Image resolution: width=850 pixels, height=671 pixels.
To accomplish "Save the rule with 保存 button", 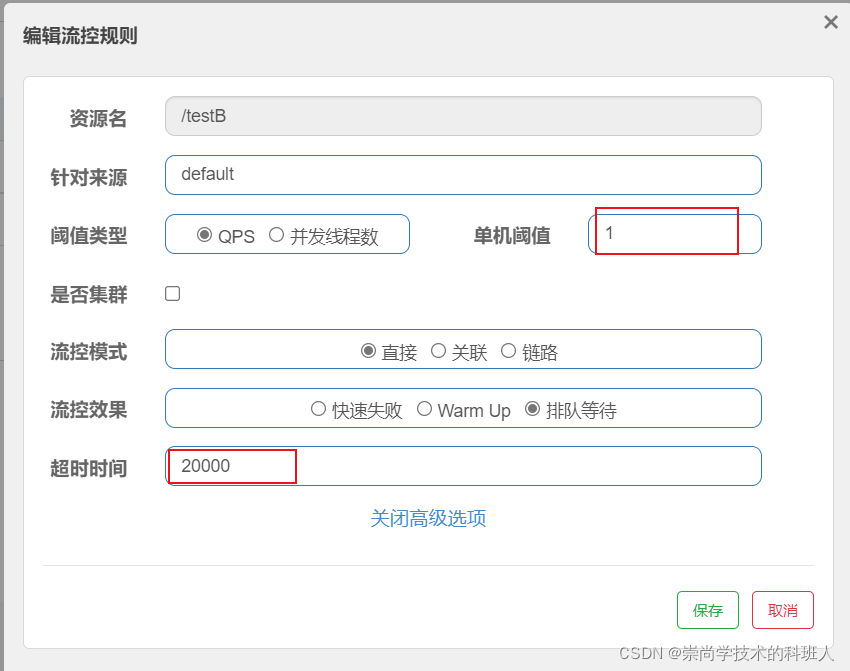I will (707, 610).
